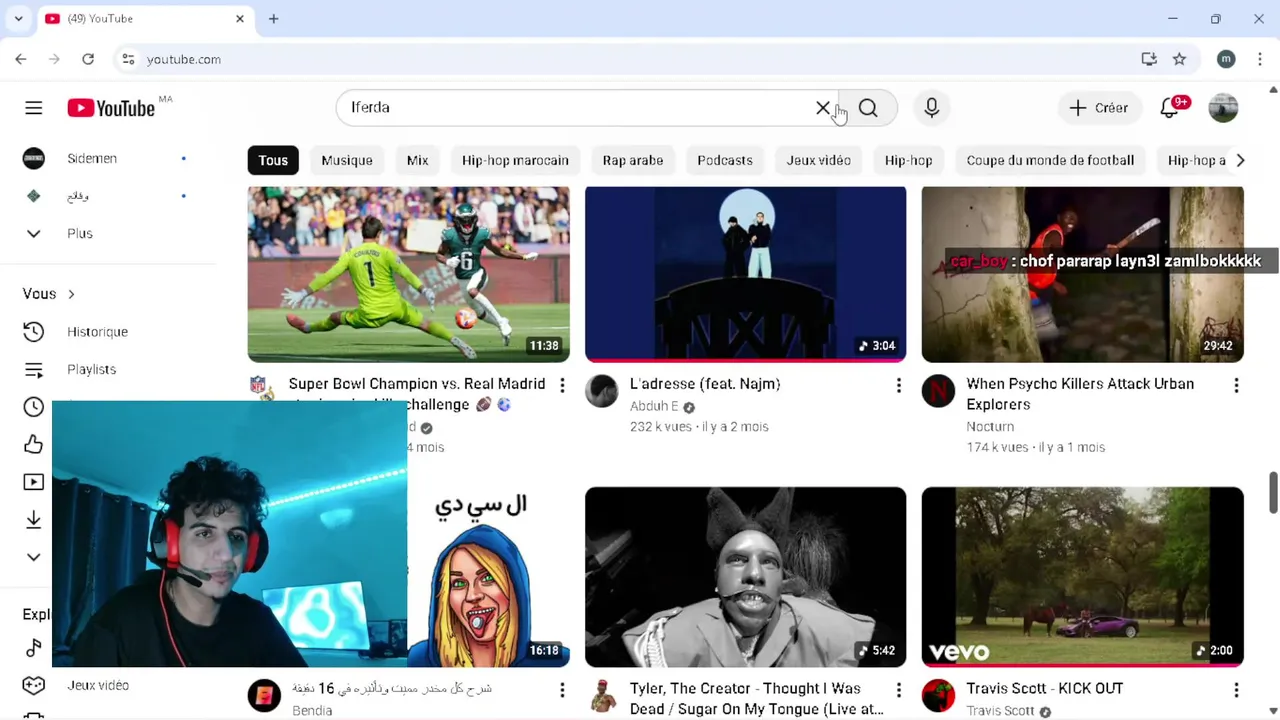Viewport: 1280px width, 720px height.
Task: Open the L'adresse (feat. Najm) title
Action: coord(705,384)
